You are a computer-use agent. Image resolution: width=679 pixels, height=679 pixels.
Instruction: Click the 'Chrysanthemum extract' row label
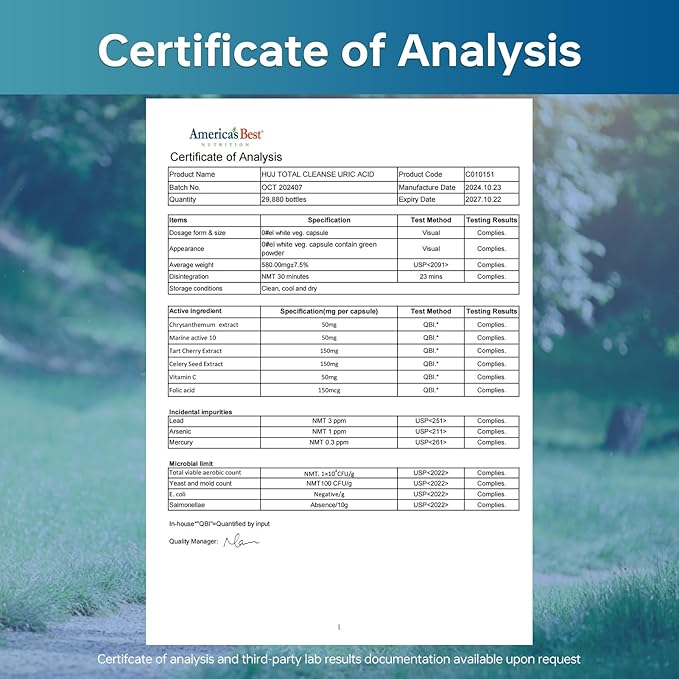pyautogui.click(x=204, y=325)
